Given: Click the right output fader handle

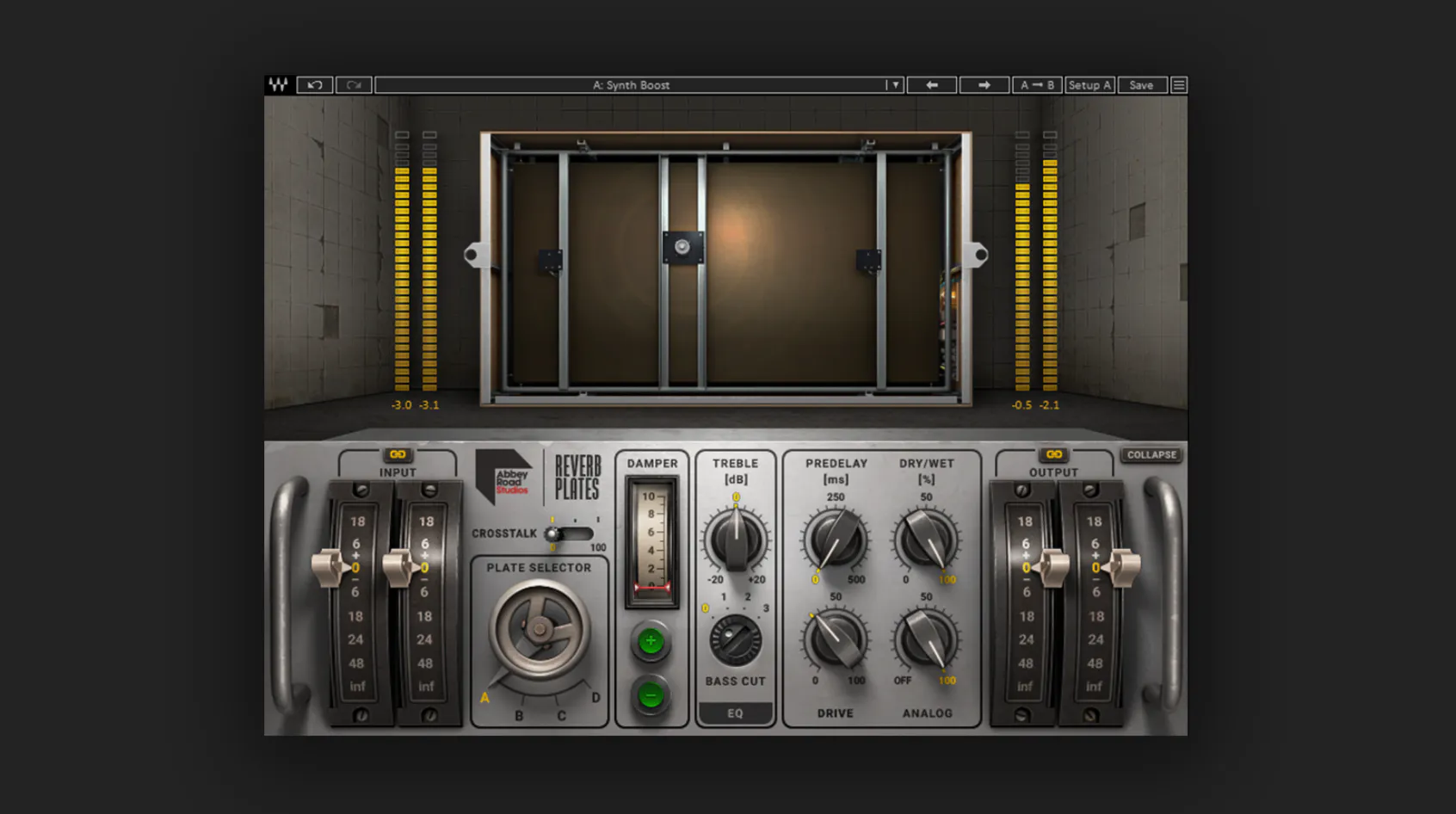Looking at the screenshot, I should pos(1122,567).
